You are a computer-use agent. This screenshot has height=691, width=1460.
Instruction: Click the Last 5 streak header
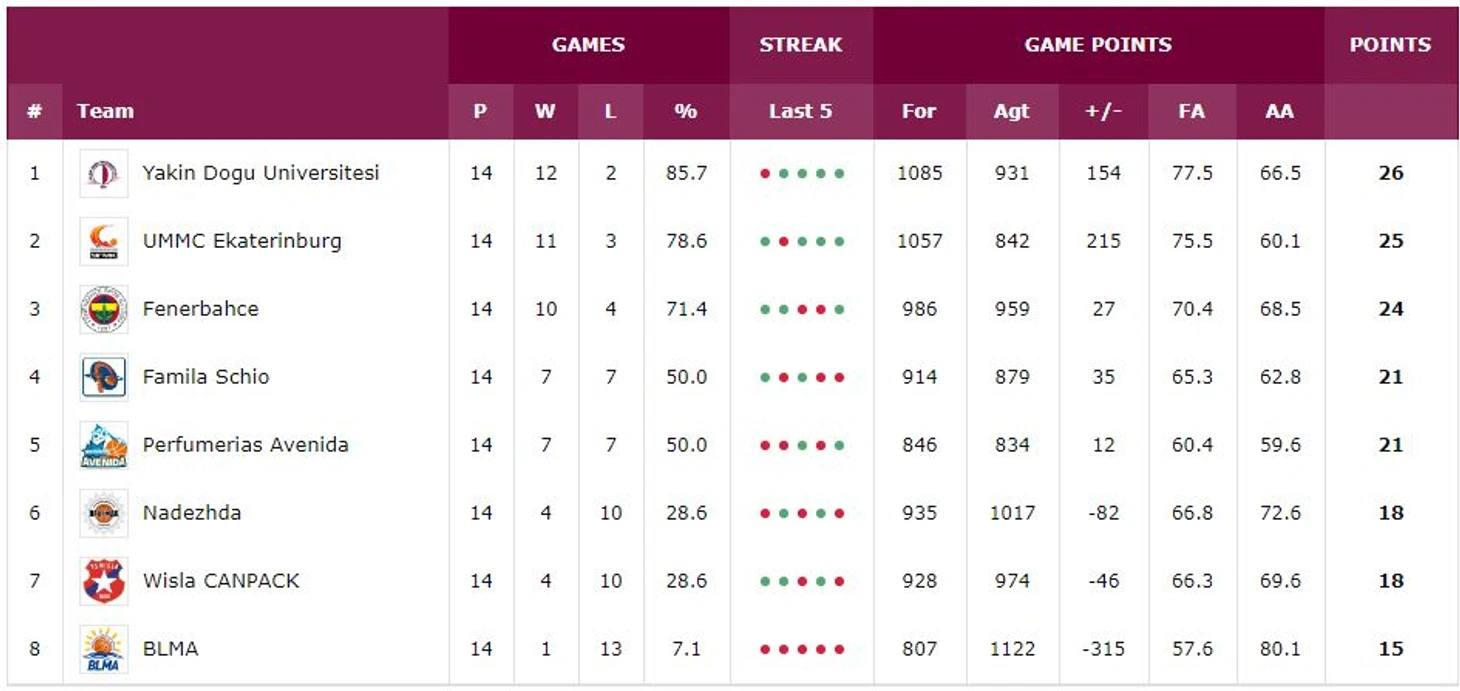tap(801, 111)
